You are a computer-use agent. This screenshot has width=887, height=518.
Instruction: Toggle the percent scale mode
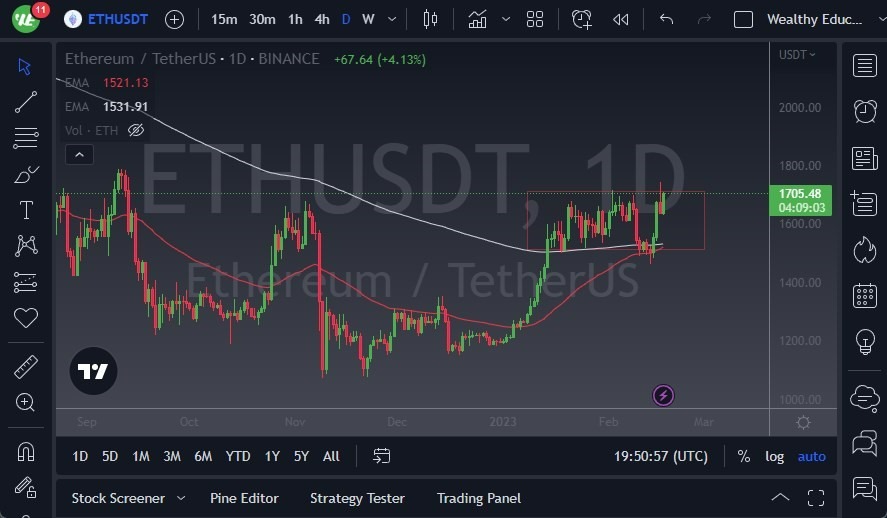point(743,456)
